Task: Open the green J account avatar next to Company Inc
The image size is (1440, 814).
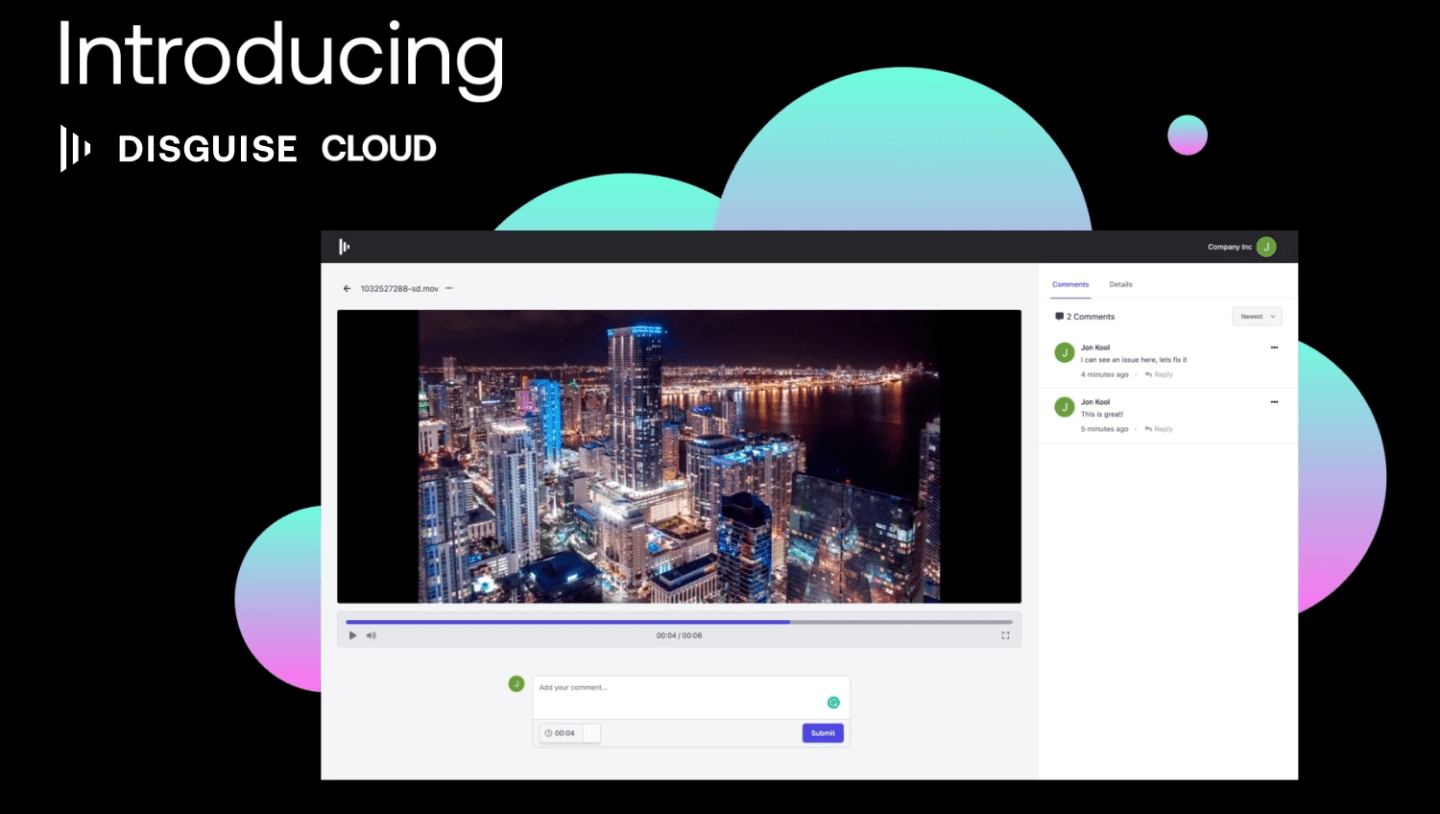Action: (x=1266, y=247)
